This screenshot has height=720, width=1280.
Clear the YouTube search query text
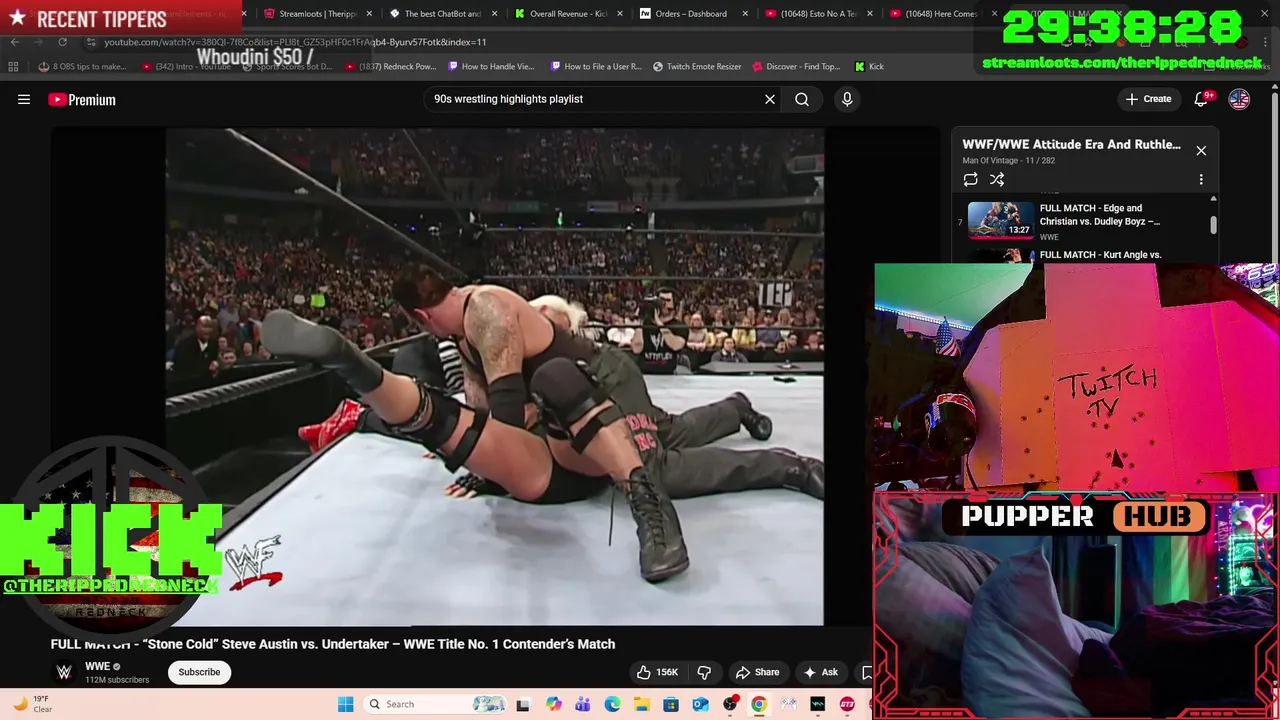tap(770, 99)
